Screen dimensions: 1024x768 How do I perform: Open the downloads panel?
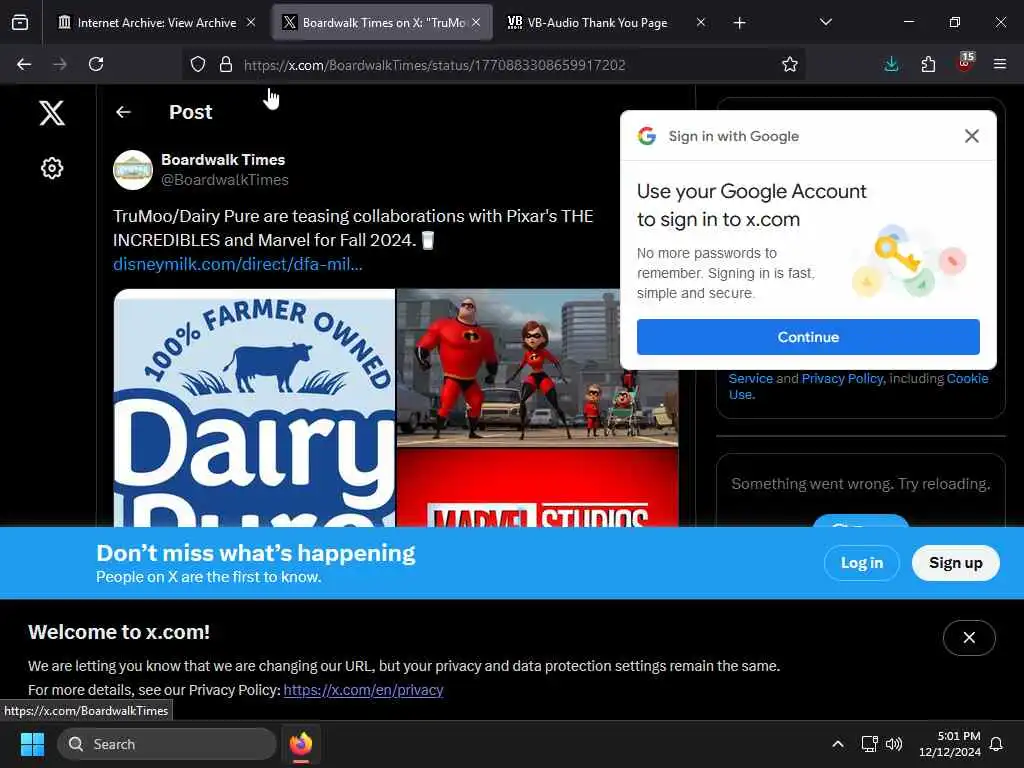coord(891,64)
